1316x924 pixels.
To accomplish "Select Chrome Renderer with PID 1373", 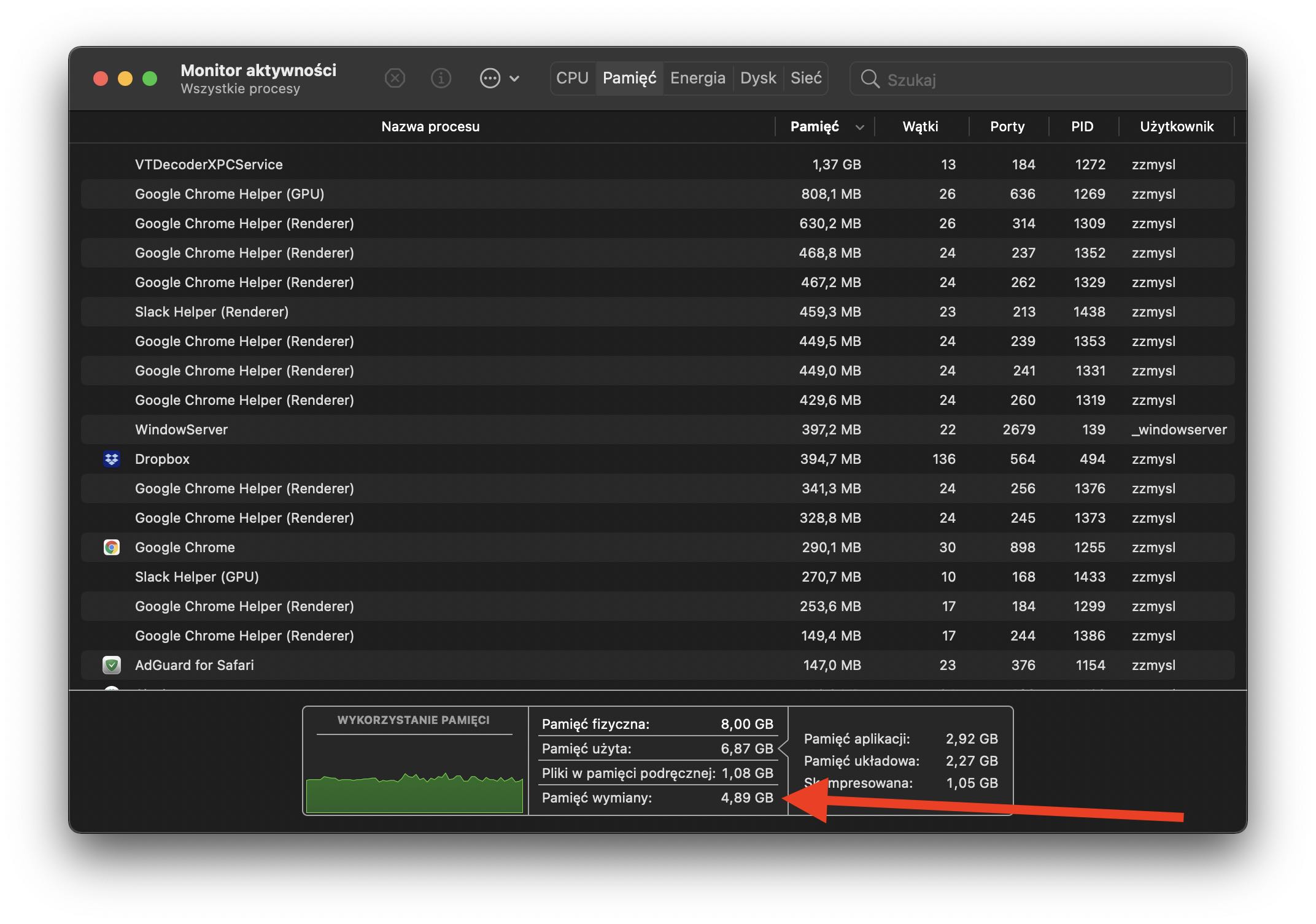I will click(658, 518).
